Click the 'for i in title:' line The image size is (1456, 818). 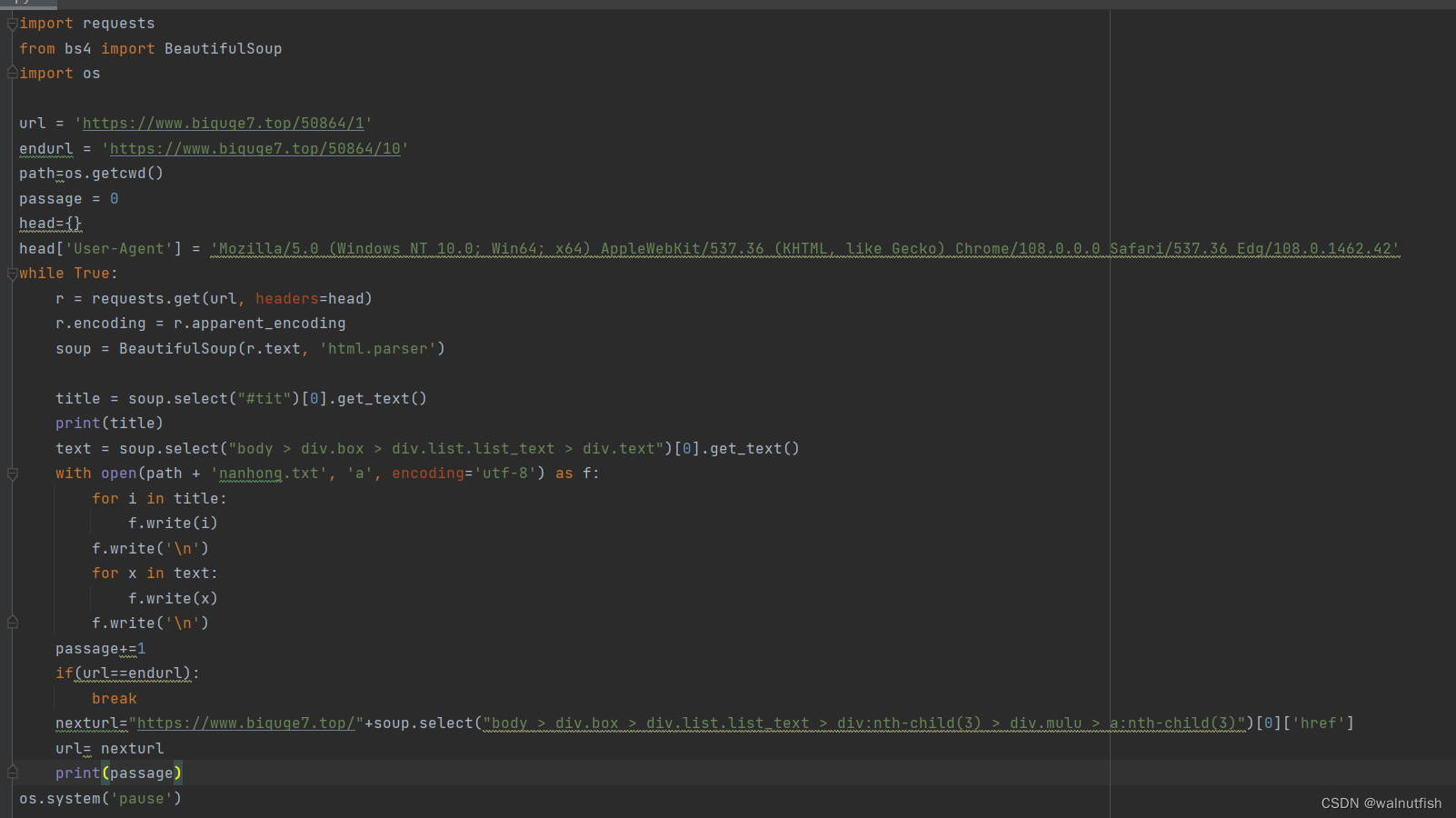tap(159, 499)
